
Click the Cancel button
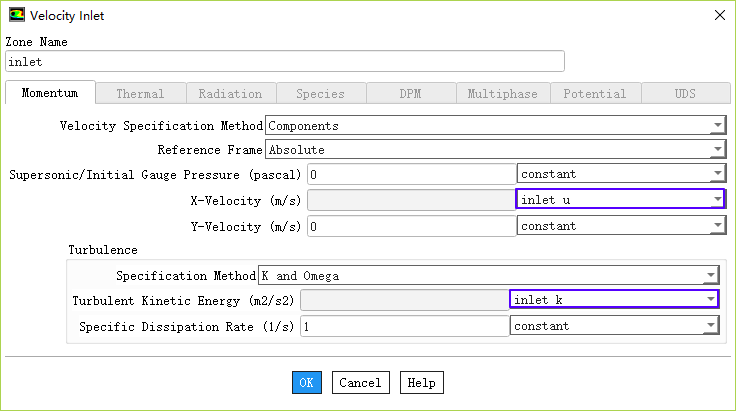tap(360, 382)
